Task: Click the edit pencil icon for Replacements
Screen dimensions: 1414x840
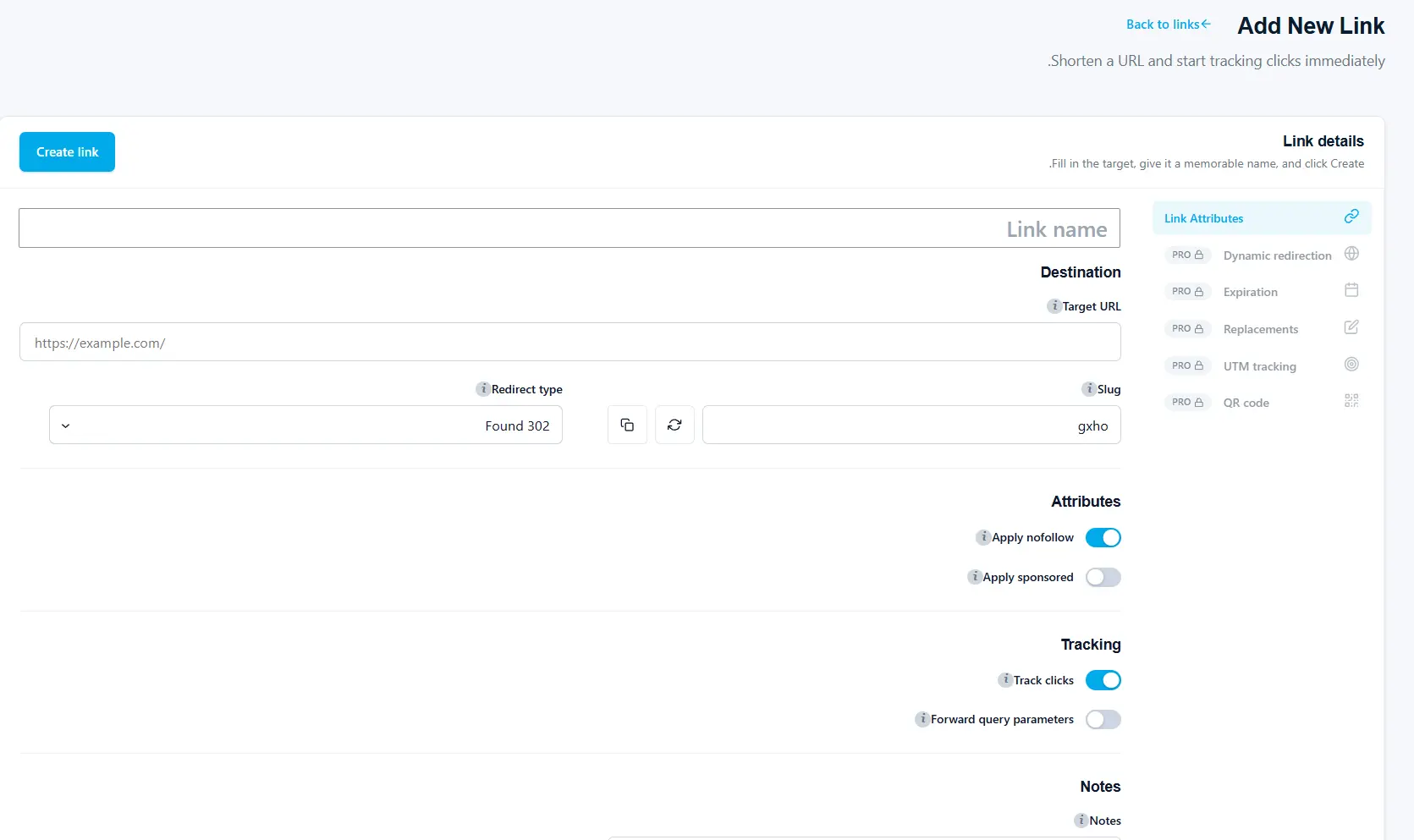Action: (1351, 327)
